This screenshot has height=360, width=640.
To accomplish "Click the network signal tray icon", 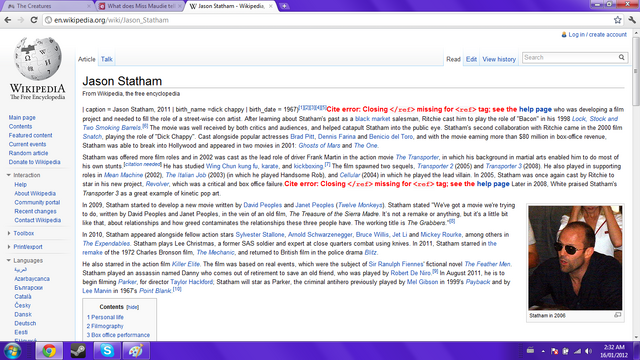I will [577, 351].
